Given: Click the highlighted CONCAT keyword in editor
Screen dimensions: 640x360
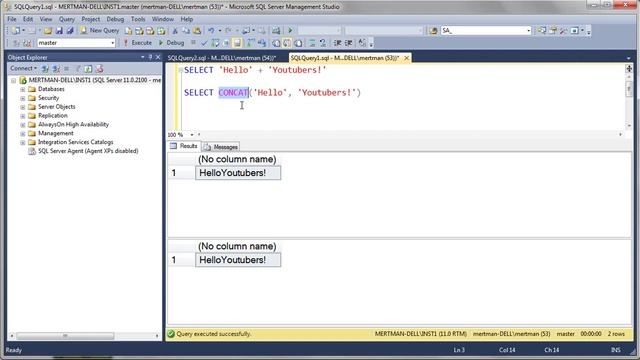Looking at the screenshot, I should click(233, 93).
